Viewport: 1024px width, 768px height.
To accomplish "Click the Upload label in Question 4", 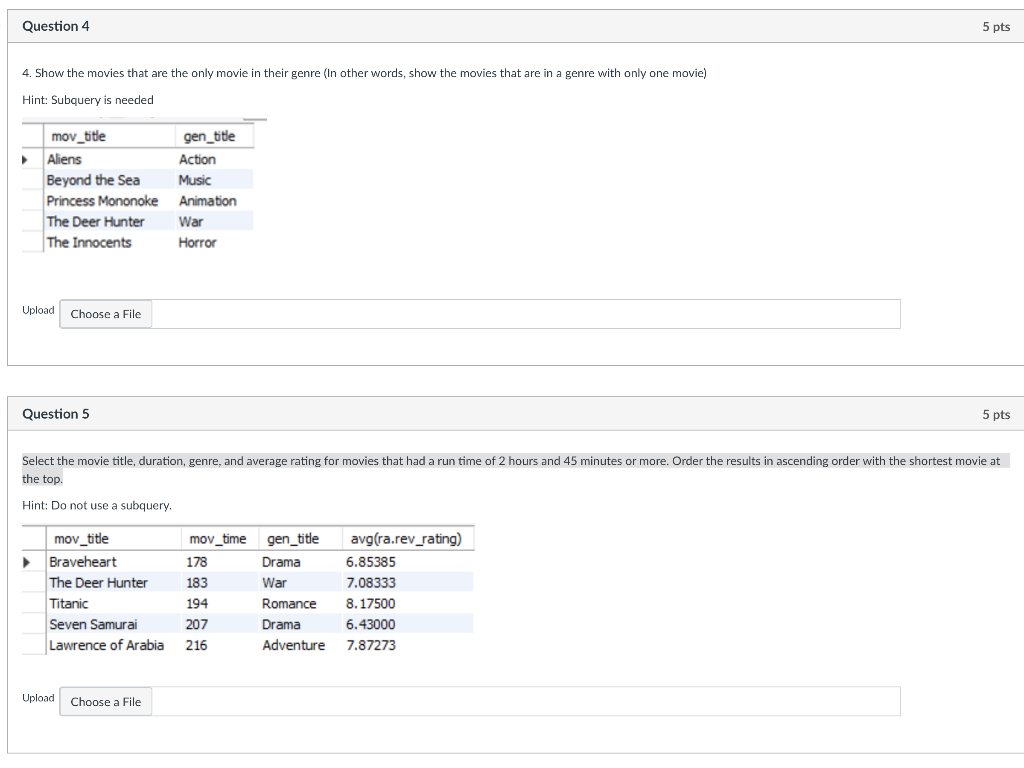I will pyautogui.click(x=38, y=310).
